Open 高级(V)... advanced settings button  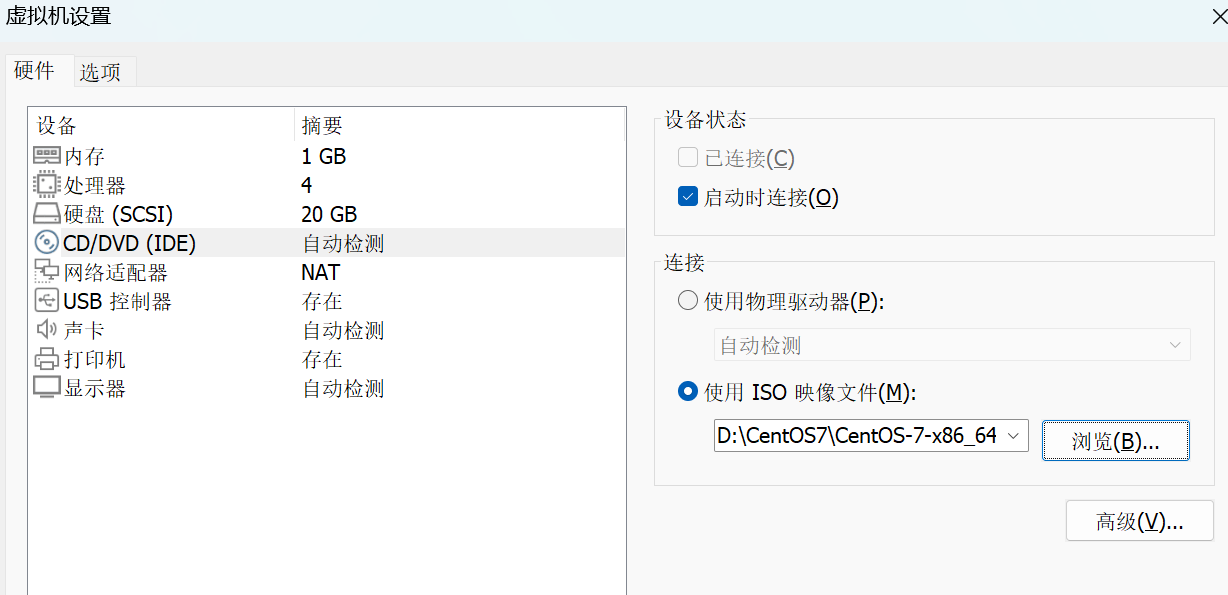(1139, 521)
